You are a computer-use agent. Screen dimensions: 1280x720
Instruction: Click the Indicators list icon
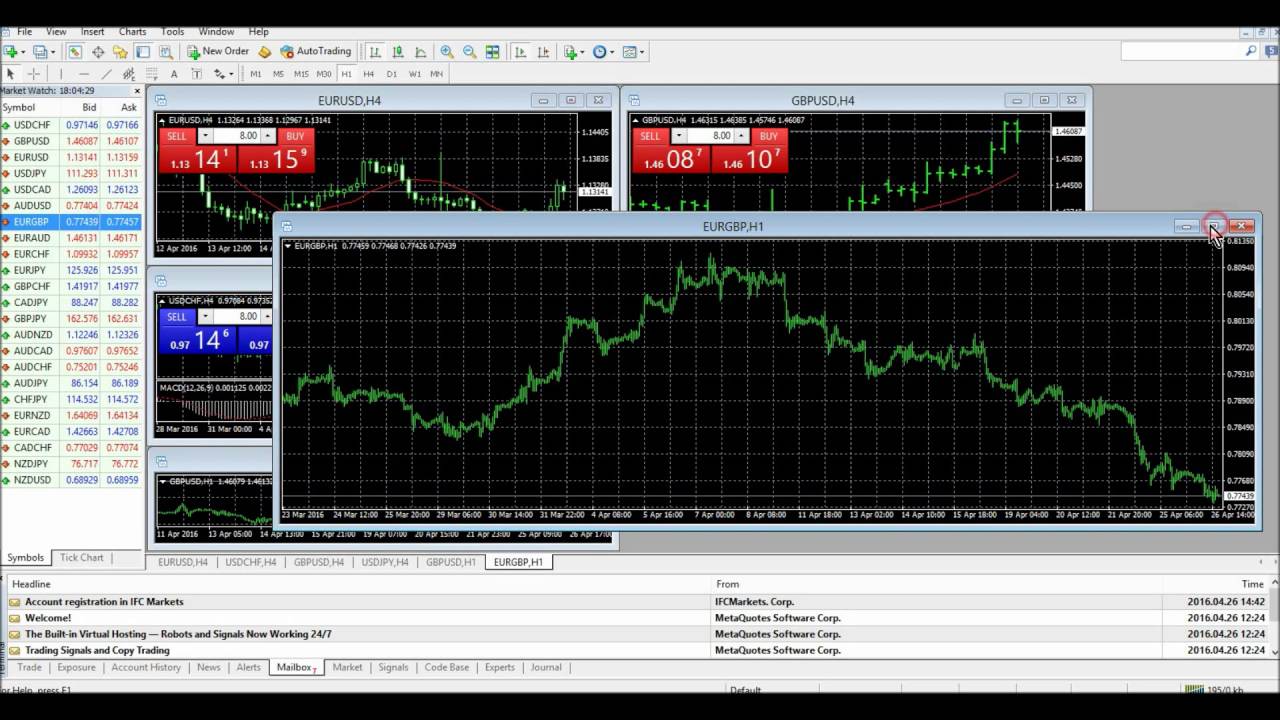click(x=569, y=52)
